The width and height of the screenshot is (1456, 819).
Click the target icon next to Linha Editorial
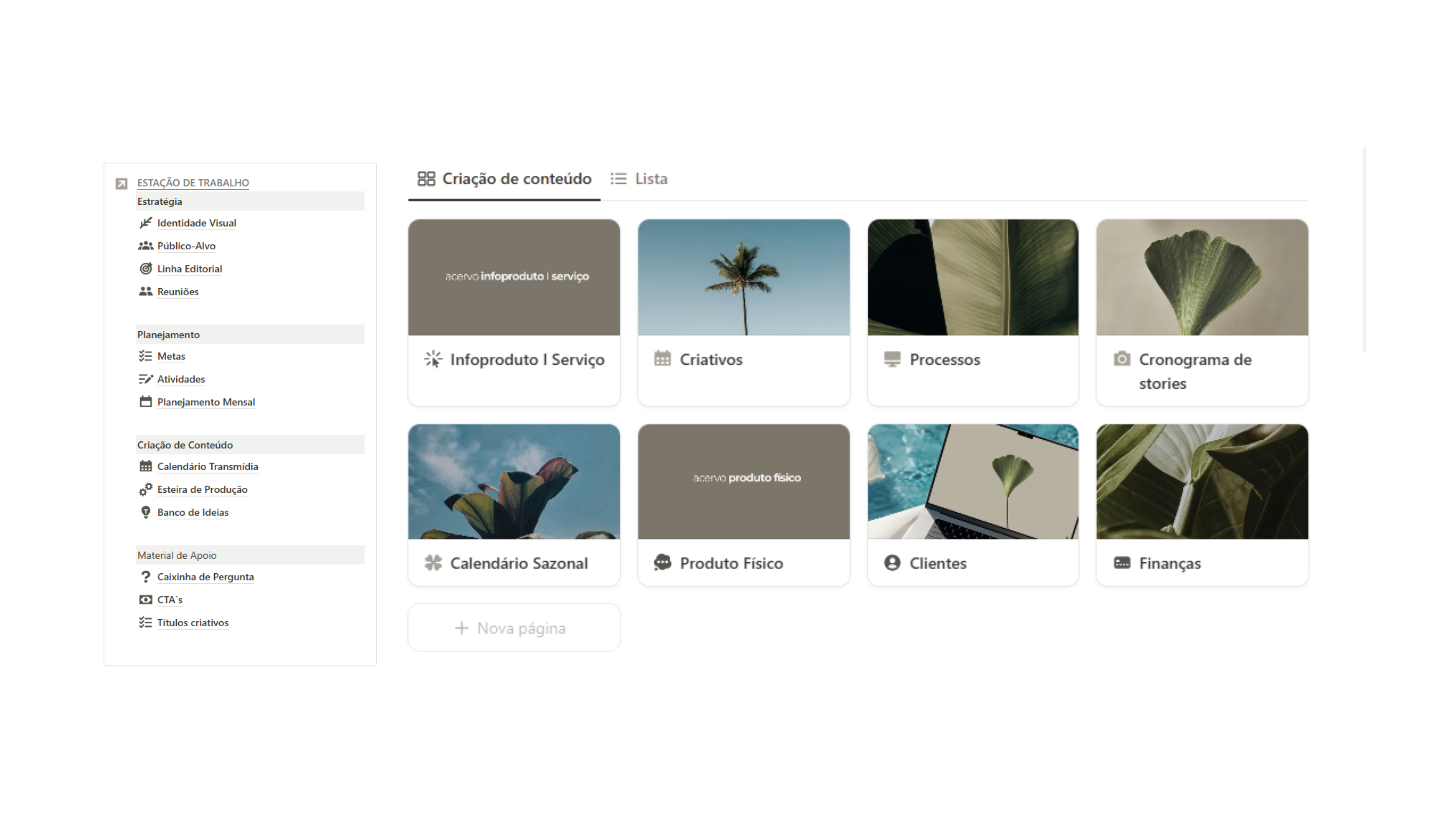click(145, 269)
